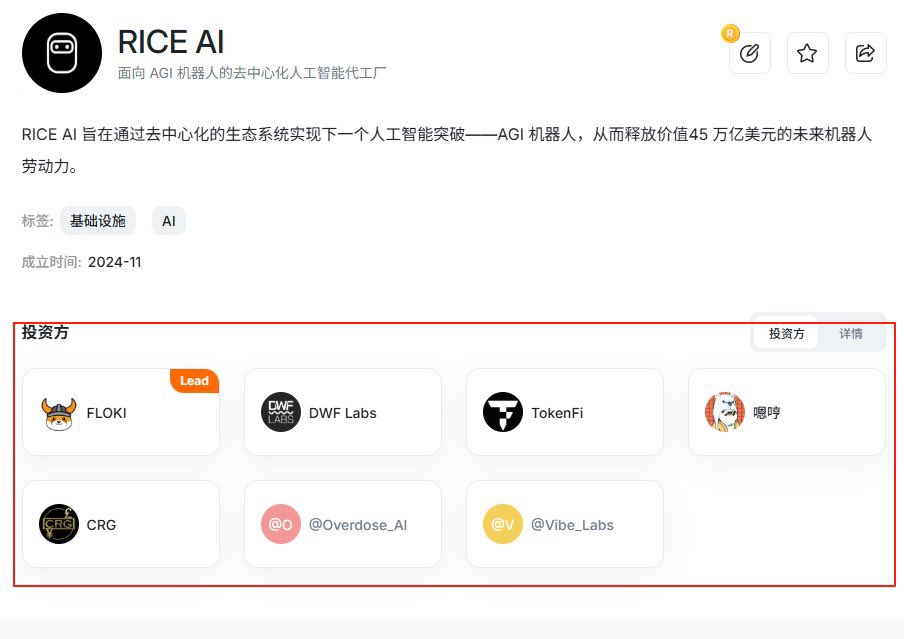Screen dimensions: 904x639
Task: Click the 嗯哼 bear avatar
Action: (x=725, y=412)
